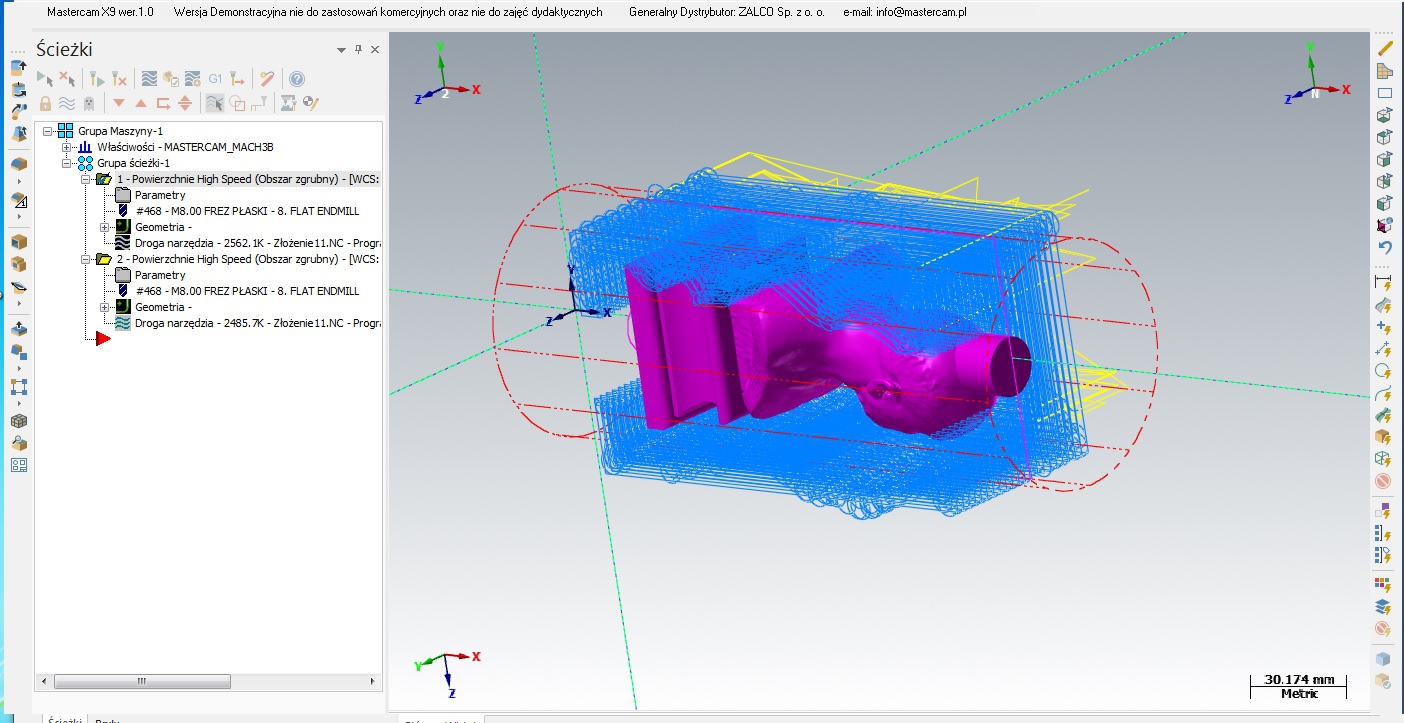Collapse operation 2 Powierzchnie High Speed
This screenshot has width=1404, height=723.
pyautogui.click(x=86, y=259)
